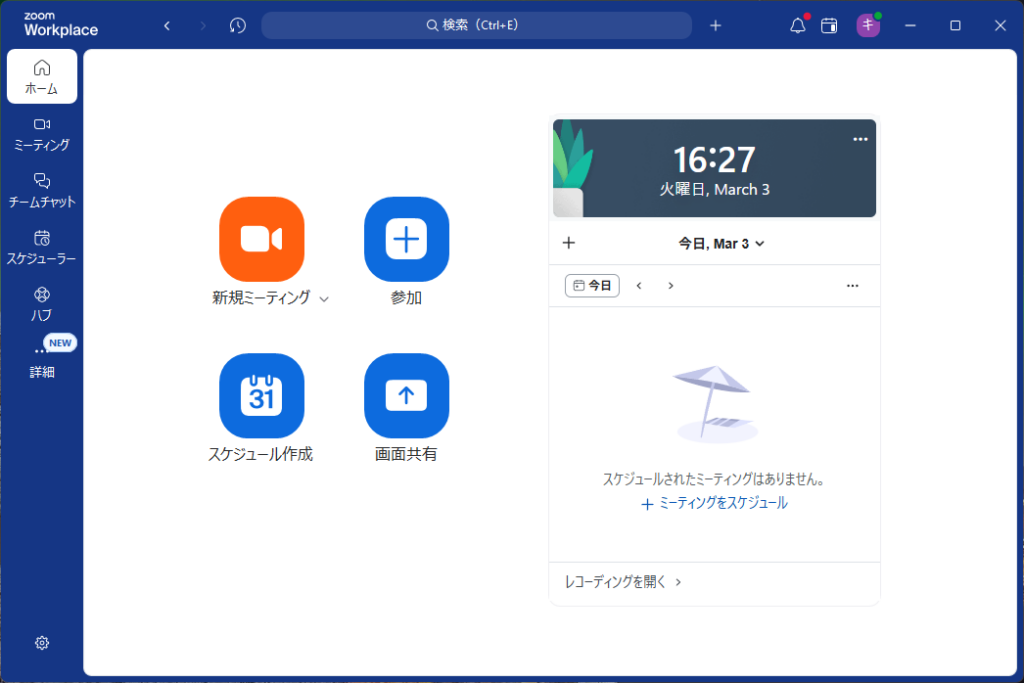Open notifications bell icon
Viewport: 1024px width, 683px height.
(797, 26)
